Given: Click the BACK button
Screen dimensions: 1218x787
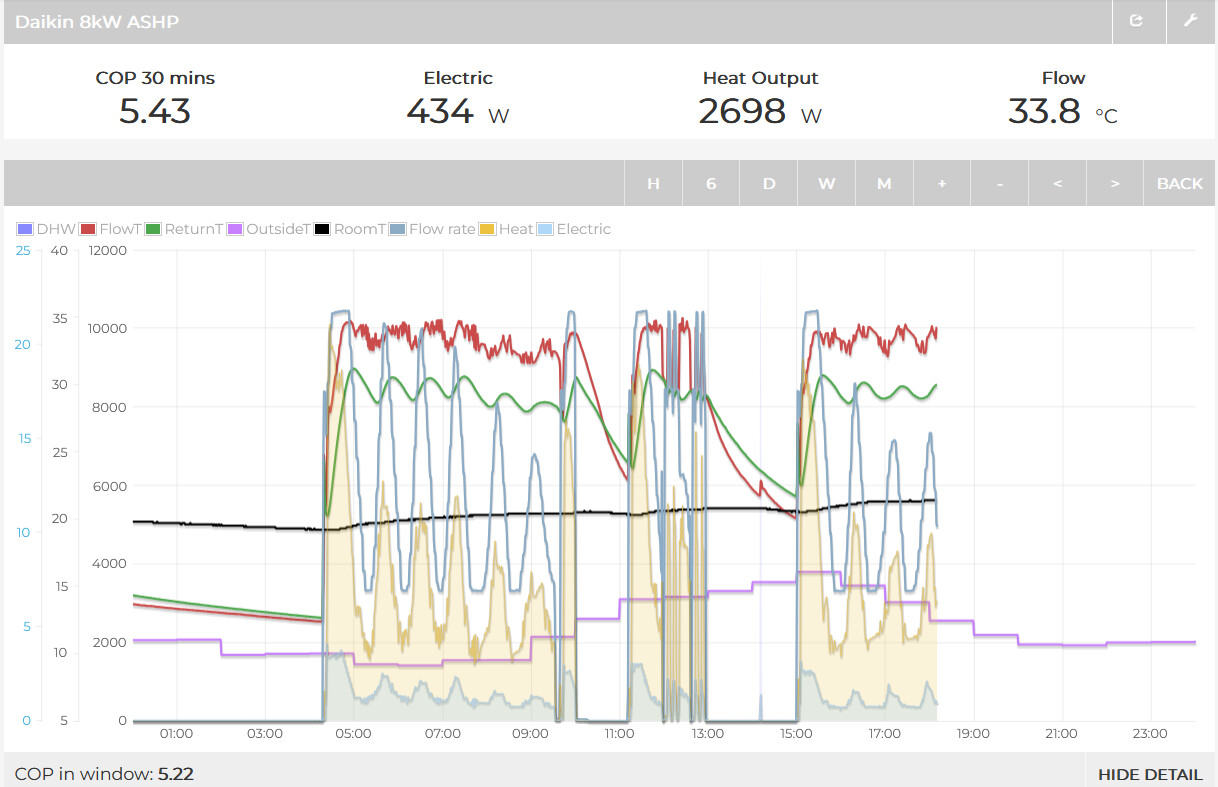Looking at the screenshot, I should coord(1180,182).
